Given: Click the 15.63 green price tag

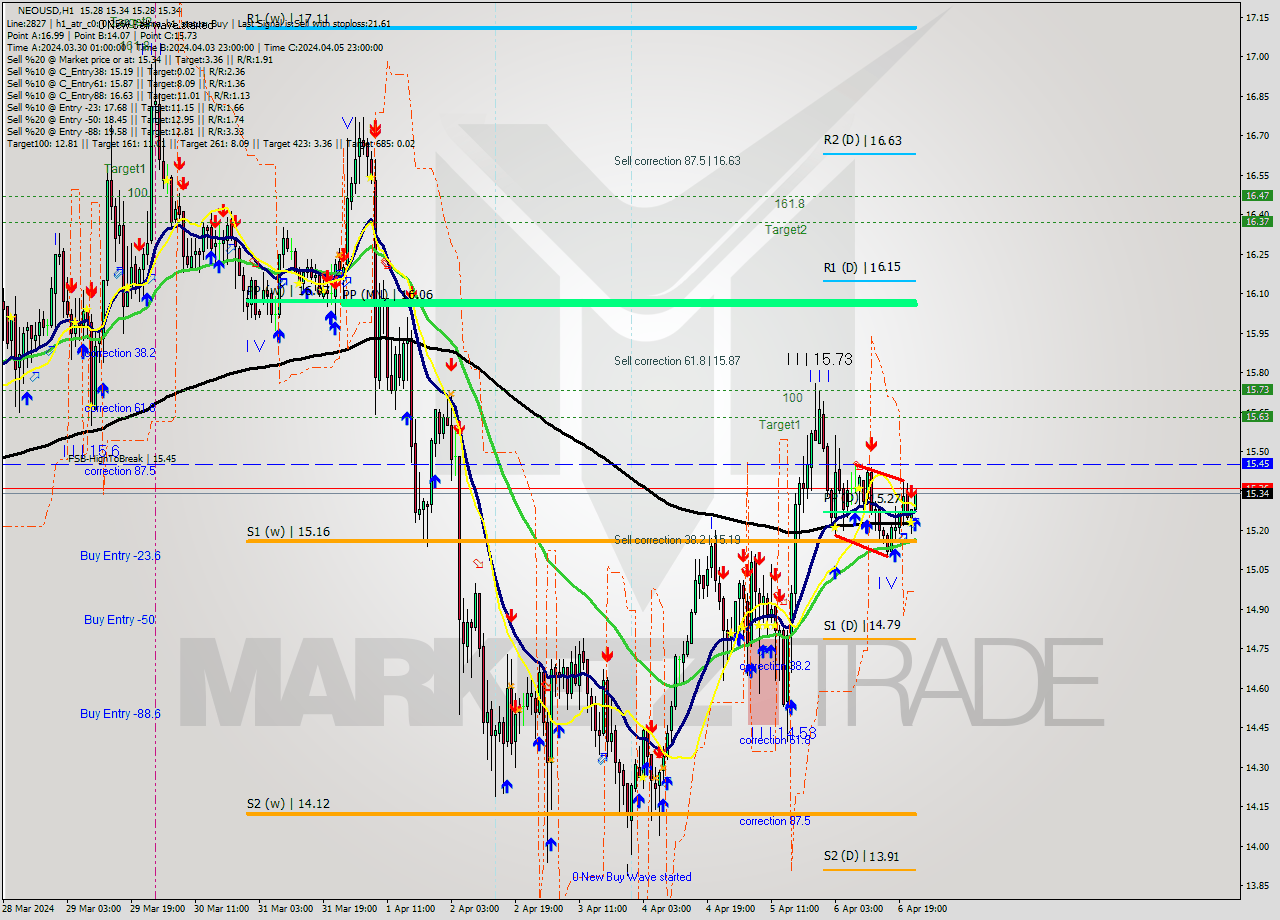Looking at the screenshot, I should 1256,416.
